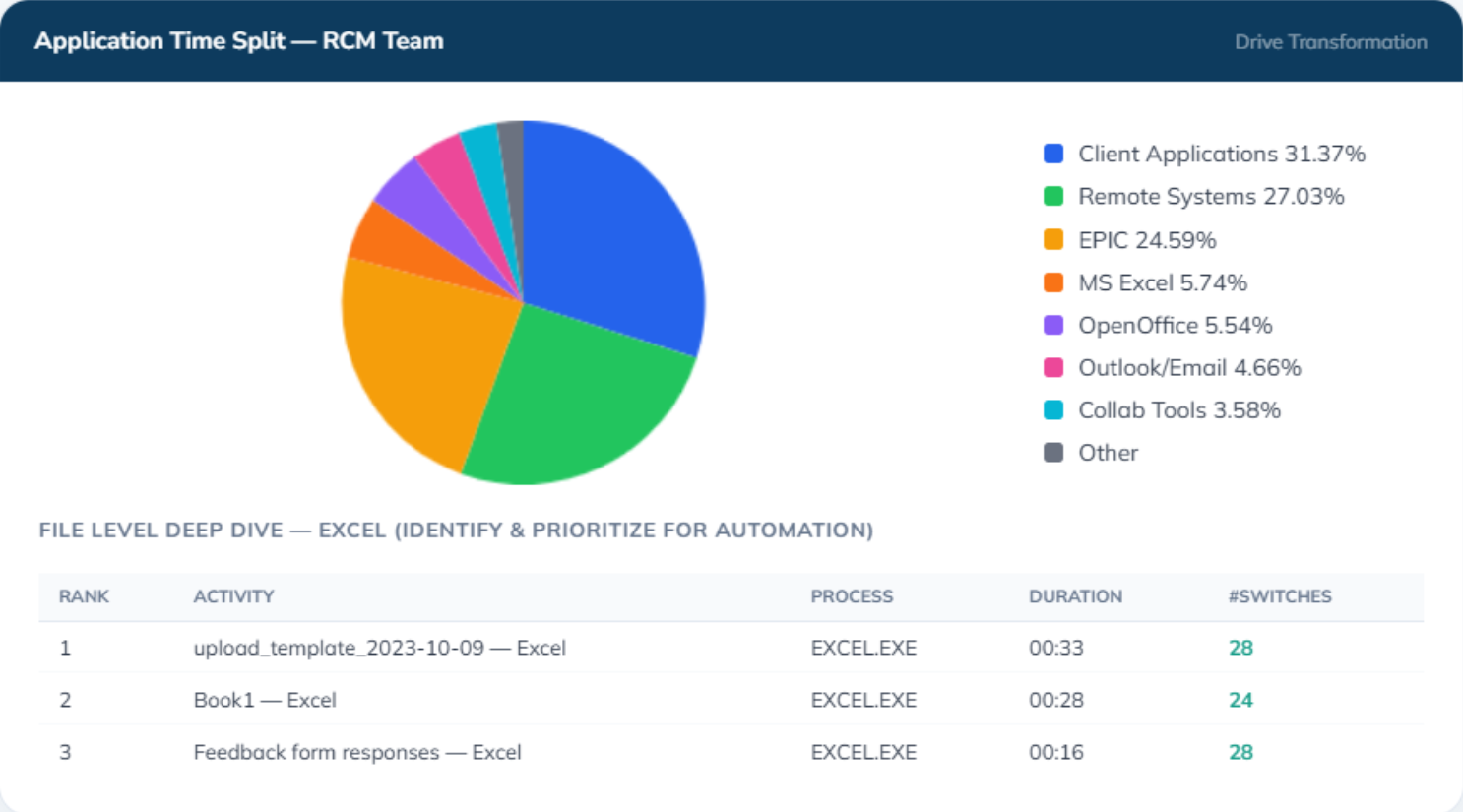Click the Other gray legend swatch
1463x812 pixels.
point(1052,452)
